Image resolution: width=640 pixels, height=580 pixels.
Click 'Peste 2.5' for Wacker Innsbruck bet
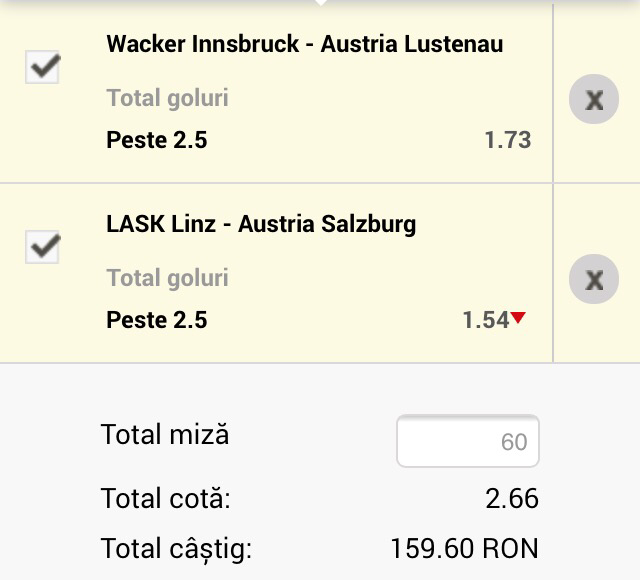coord(156,140)
